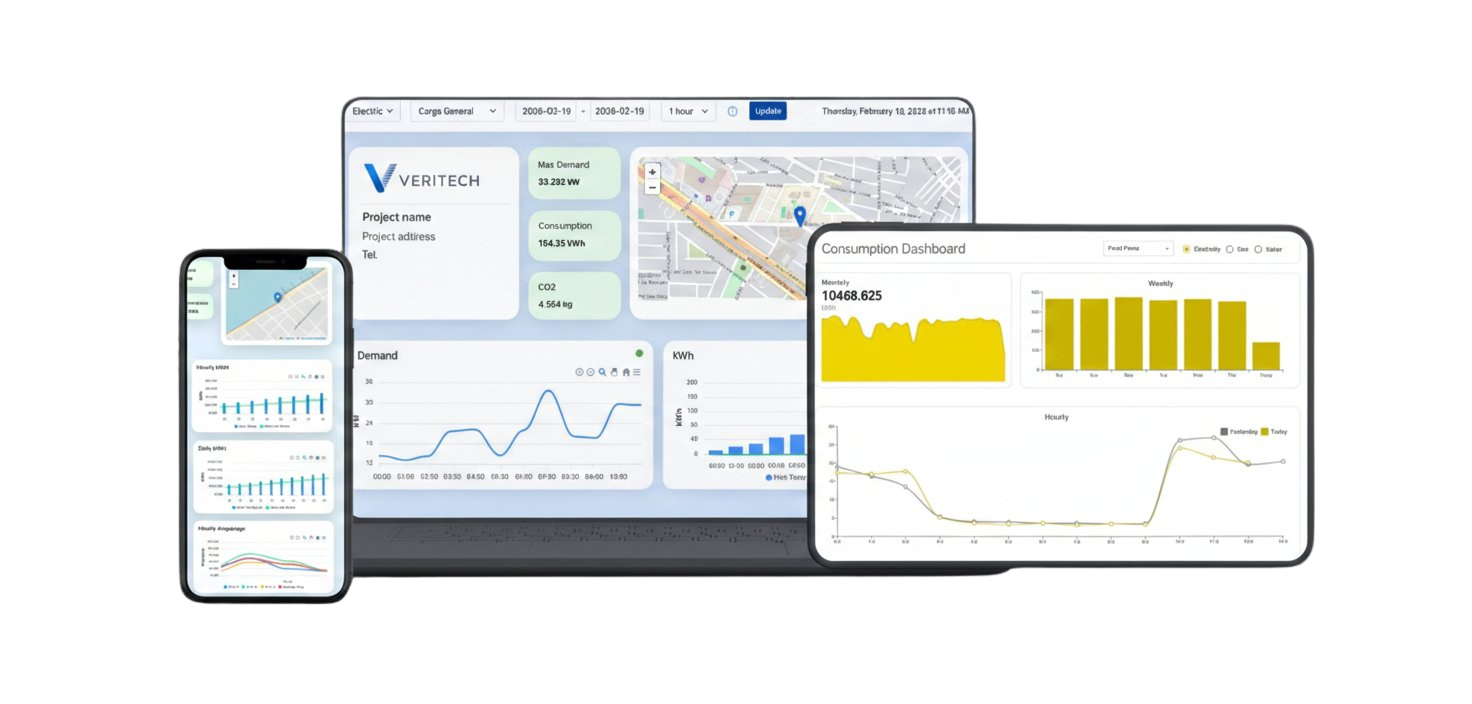Click the blue info icon beside Update
1472x704 pixels.
[x=732, y=111]
